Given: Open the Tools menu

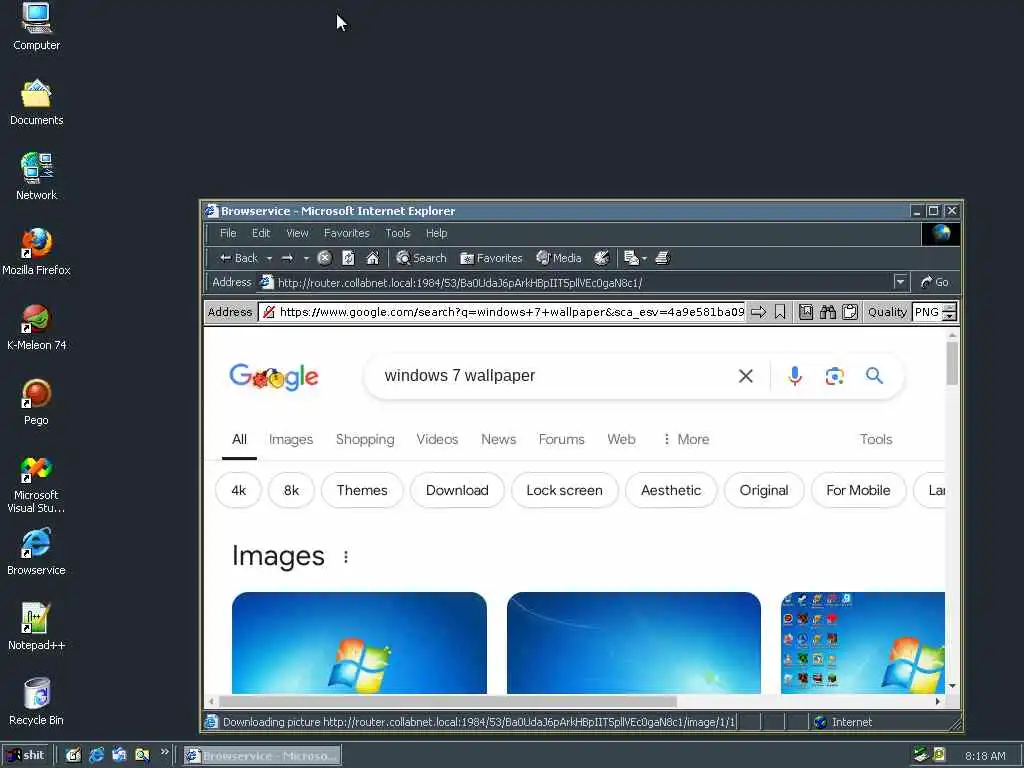Looking at the screenshot, I should tap(397, 233).
